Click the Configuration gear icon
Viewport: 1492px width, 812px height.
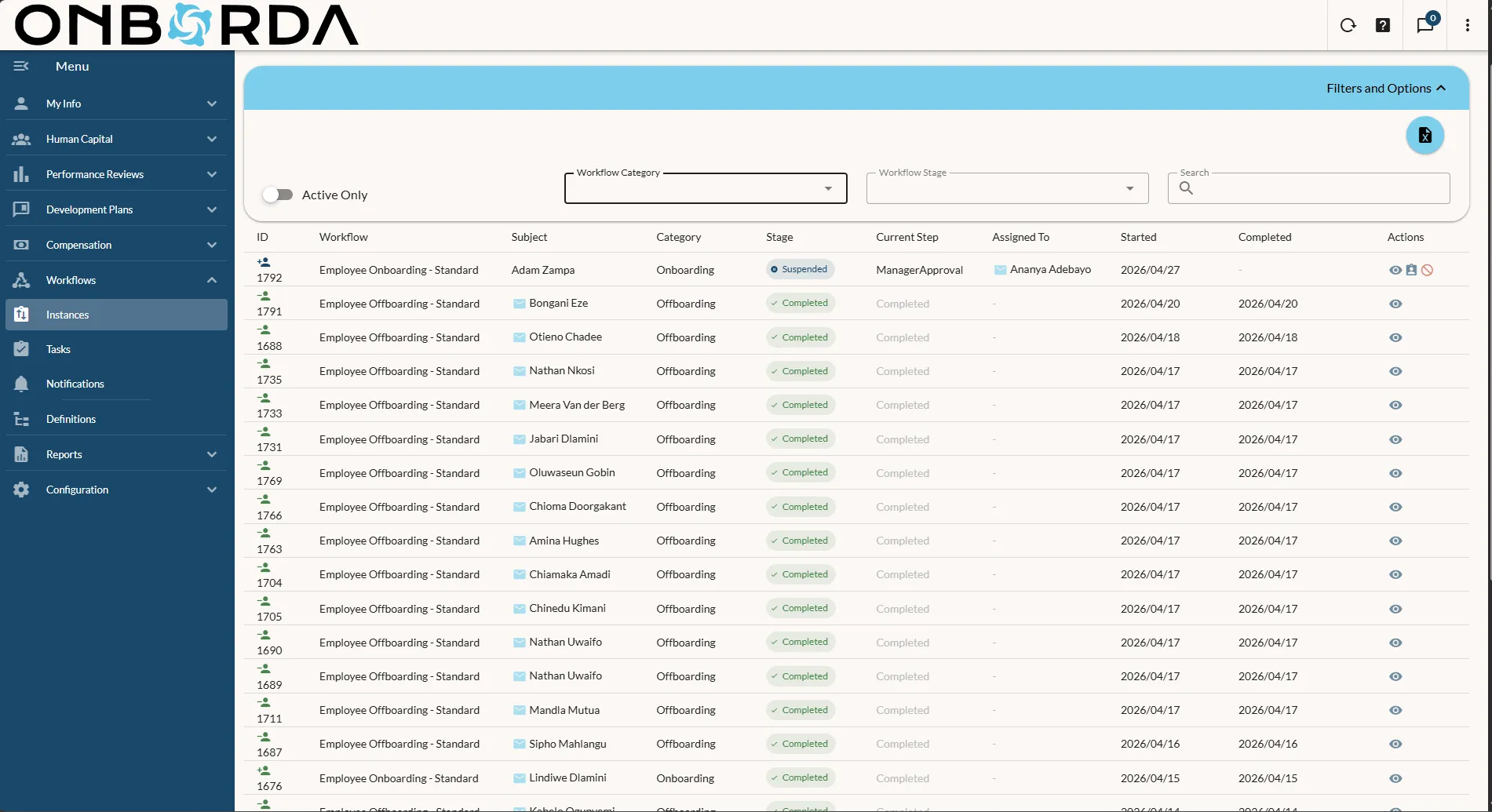coord(21,490)
